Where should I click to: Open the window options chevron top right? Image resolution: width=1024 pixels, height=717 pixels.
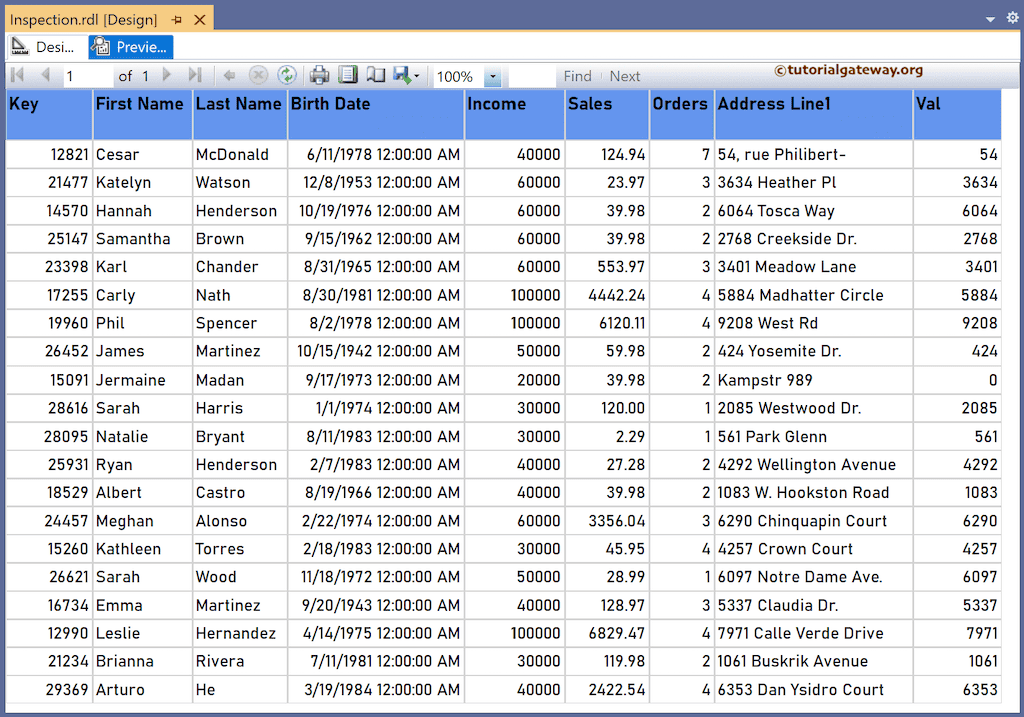pos(990,17)
